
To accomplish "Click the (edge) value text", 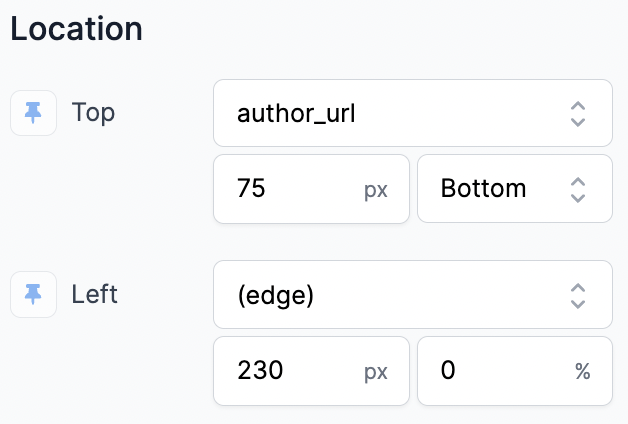I will [x=276, y=295].
